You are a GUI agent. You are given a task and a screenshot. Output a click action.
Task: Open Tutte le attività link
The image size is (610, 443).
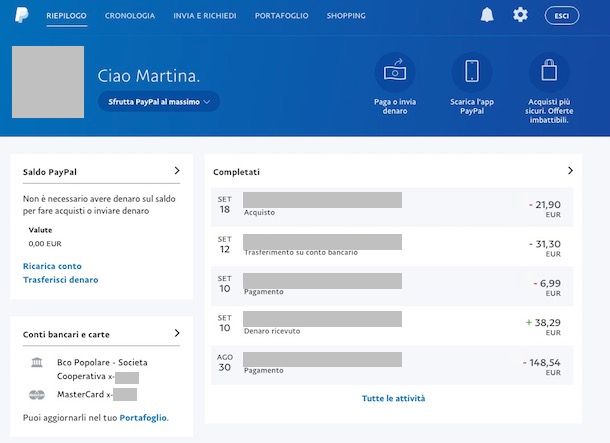393,398
